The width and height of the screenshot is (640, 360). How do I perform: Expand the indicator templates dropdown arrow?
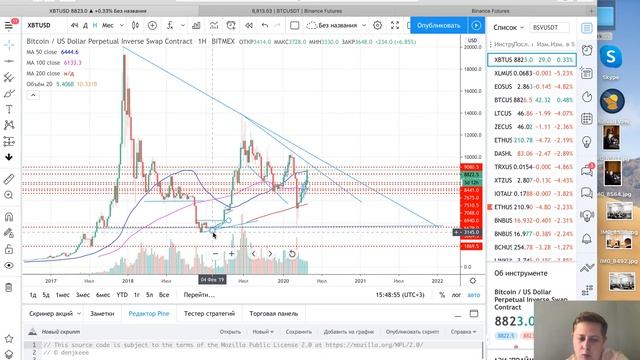[x=182, y=26]
